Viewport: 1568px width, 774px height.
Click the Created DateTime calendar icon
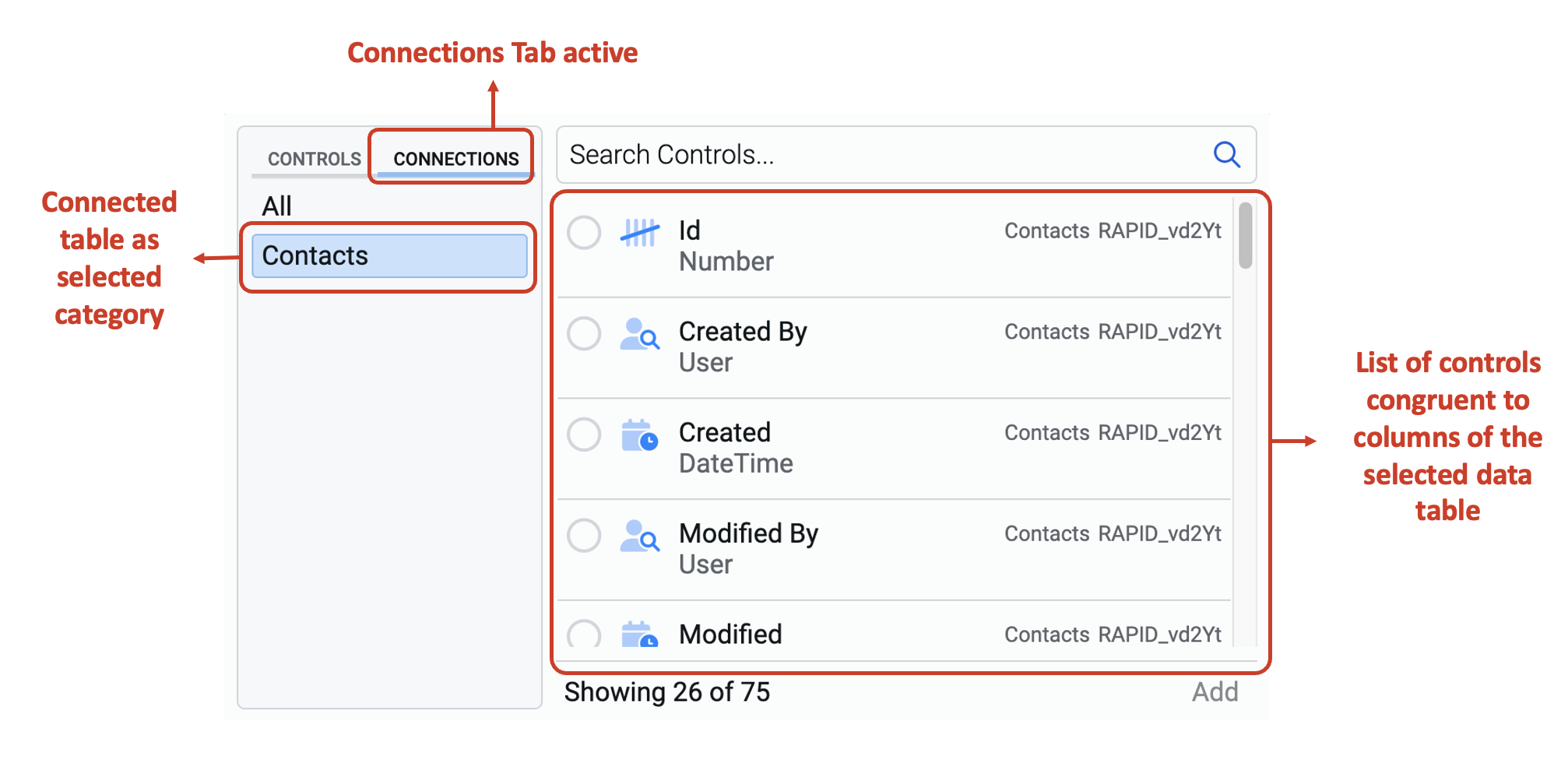(640, 435)
